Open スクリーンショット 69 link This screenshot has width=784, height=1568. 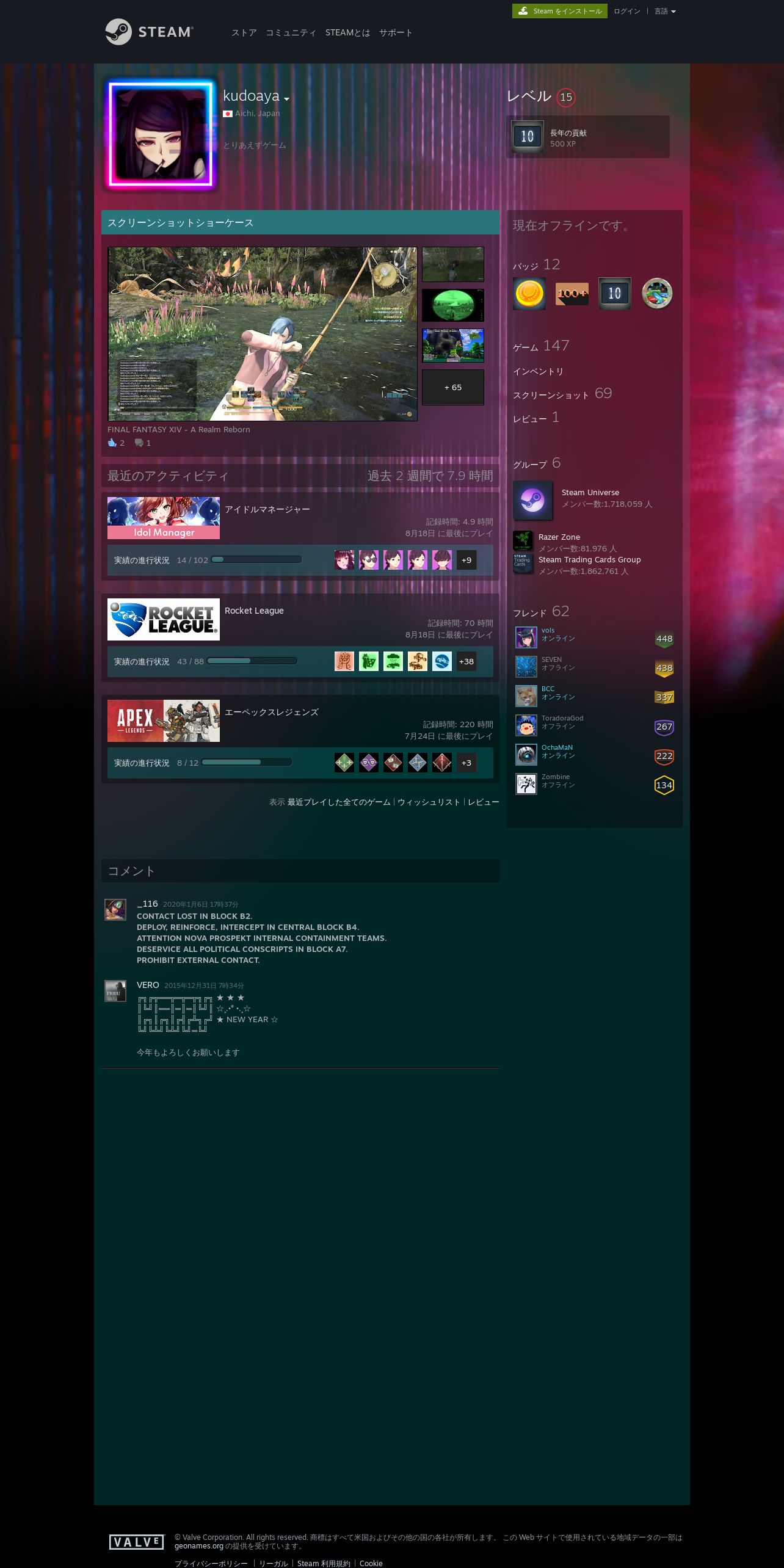point(562,394)
